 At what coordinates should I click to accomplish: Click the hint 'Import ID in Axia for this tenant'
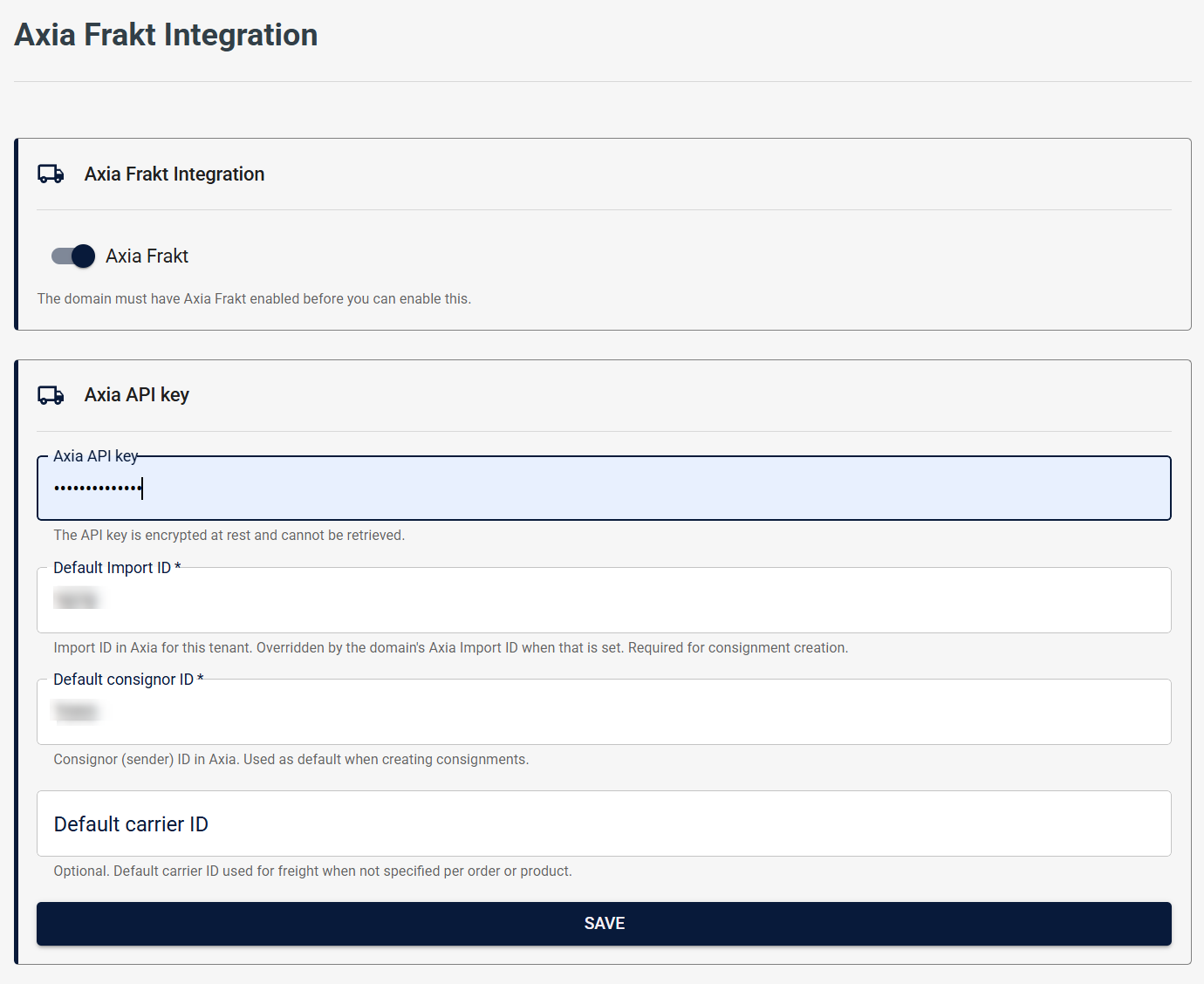coord(153,647)
